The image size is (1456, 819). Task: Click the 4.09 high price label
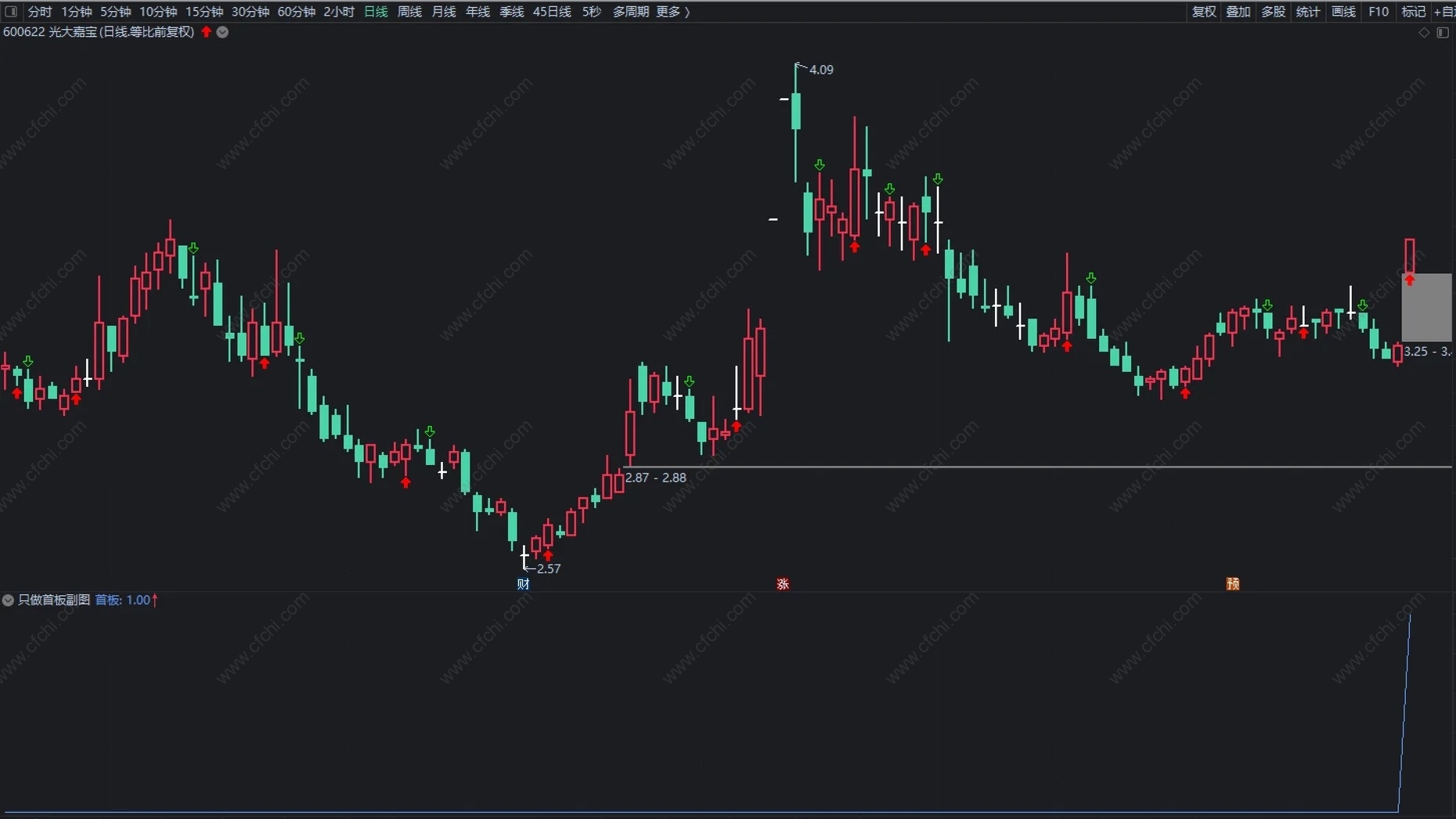coord(821,70)
